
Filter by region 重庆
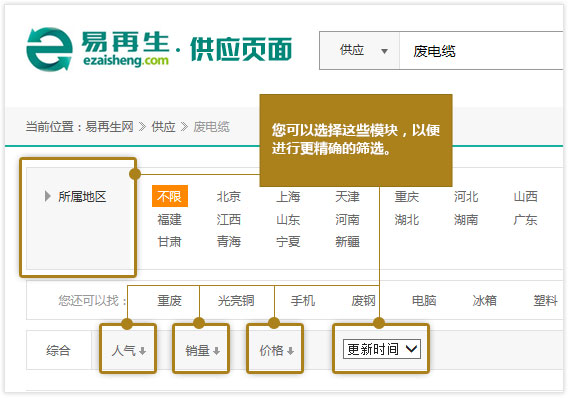pos(407,197)
